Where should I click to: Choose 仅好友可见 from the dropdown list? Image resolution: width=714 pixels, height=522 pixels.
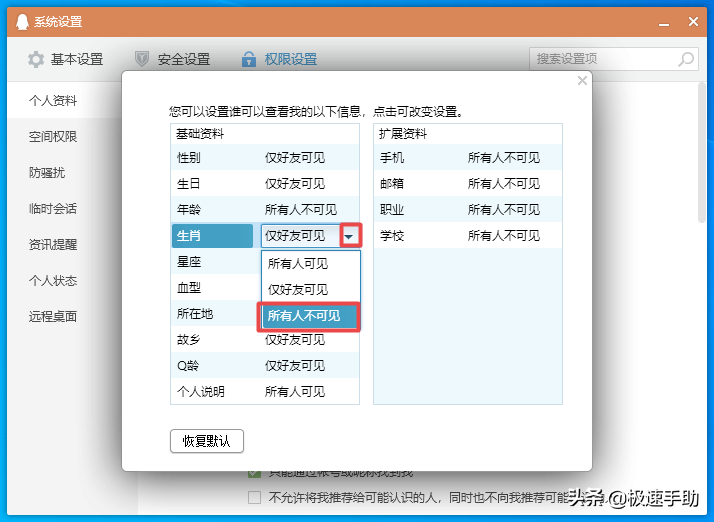tap(311, 289)
